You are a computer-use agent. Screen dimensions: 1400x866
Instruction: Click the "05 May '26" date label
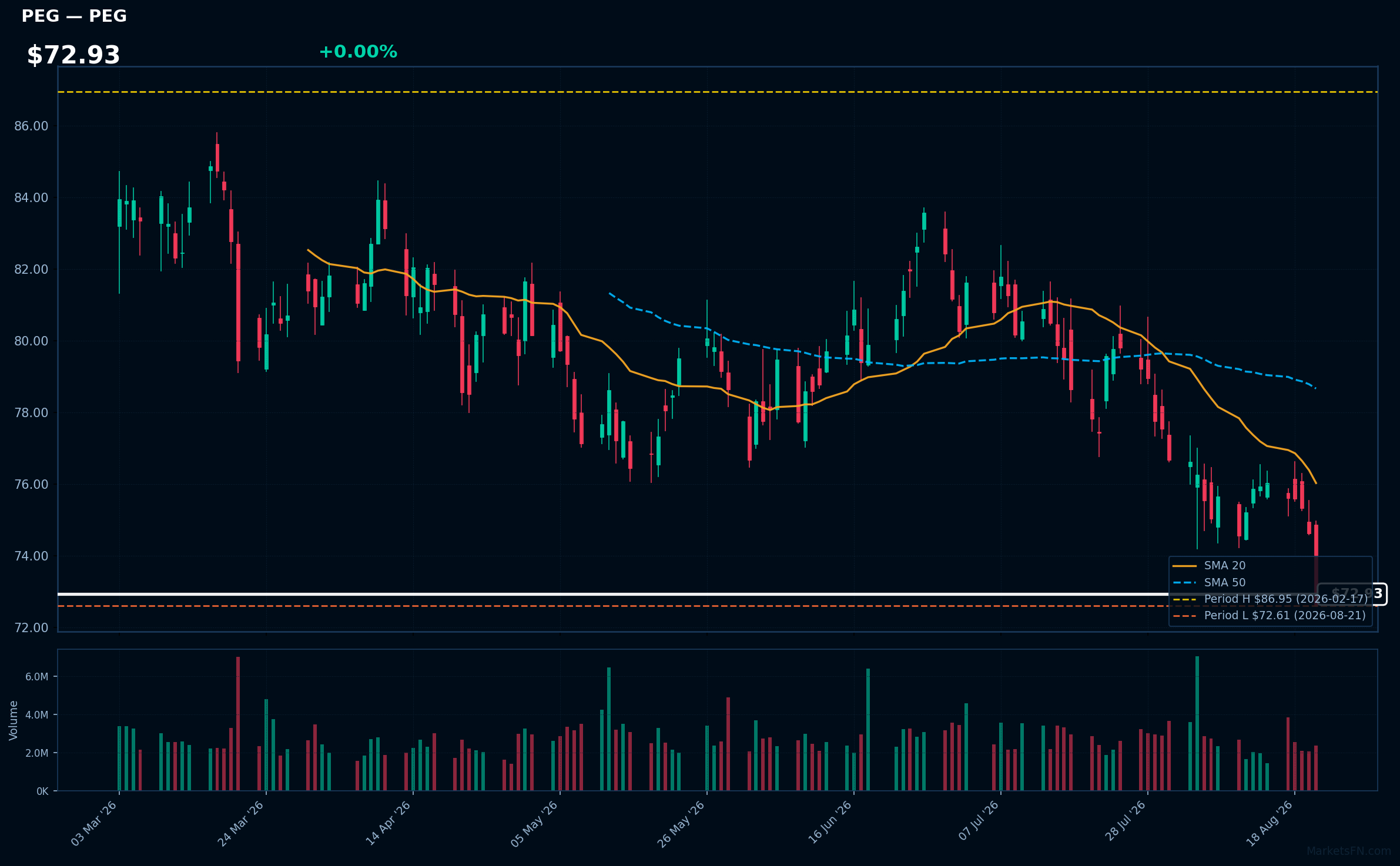tap(534, 824)
